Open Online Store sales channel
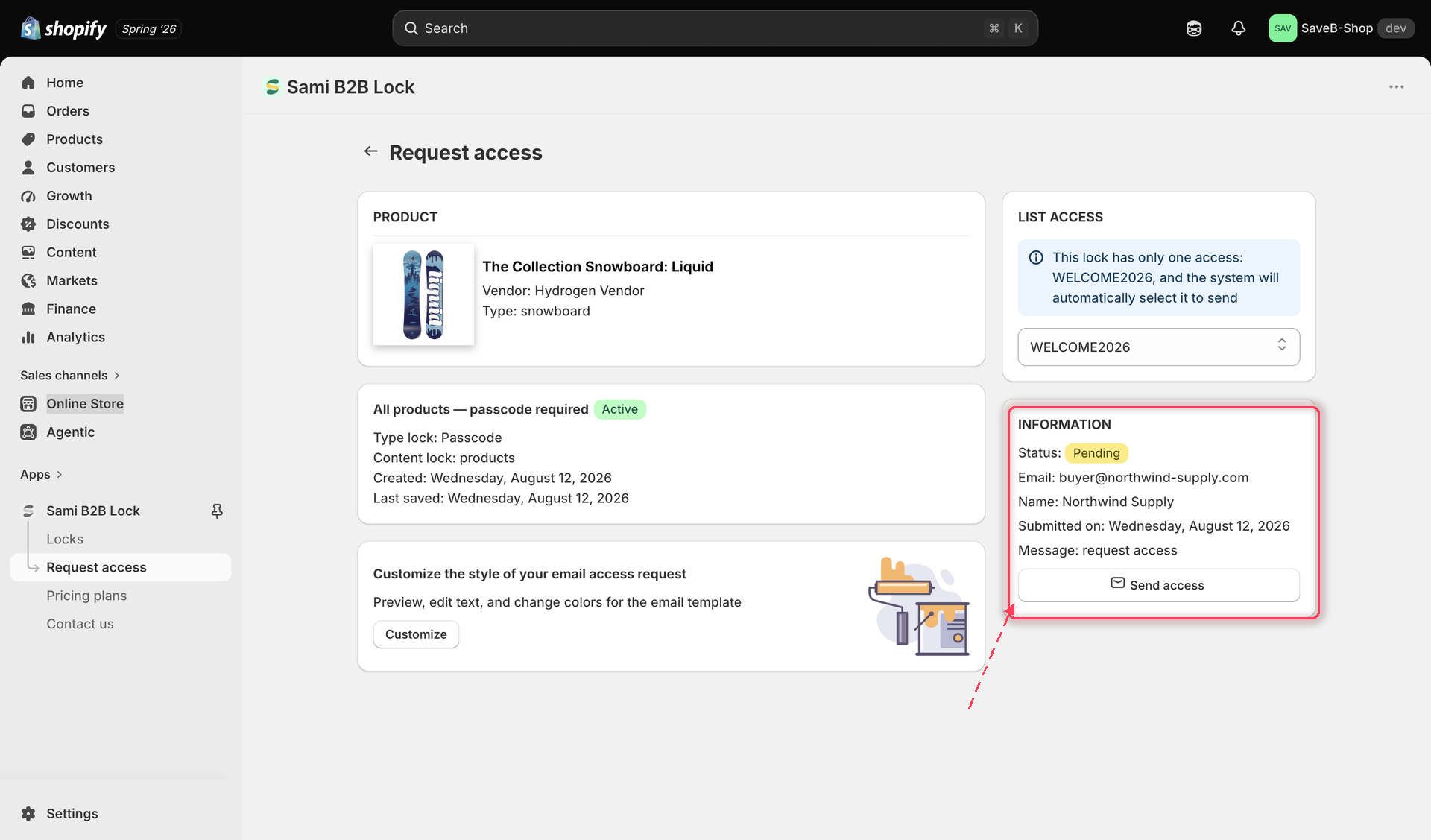This screenshot has height=840, width=1431. (85, 404)
